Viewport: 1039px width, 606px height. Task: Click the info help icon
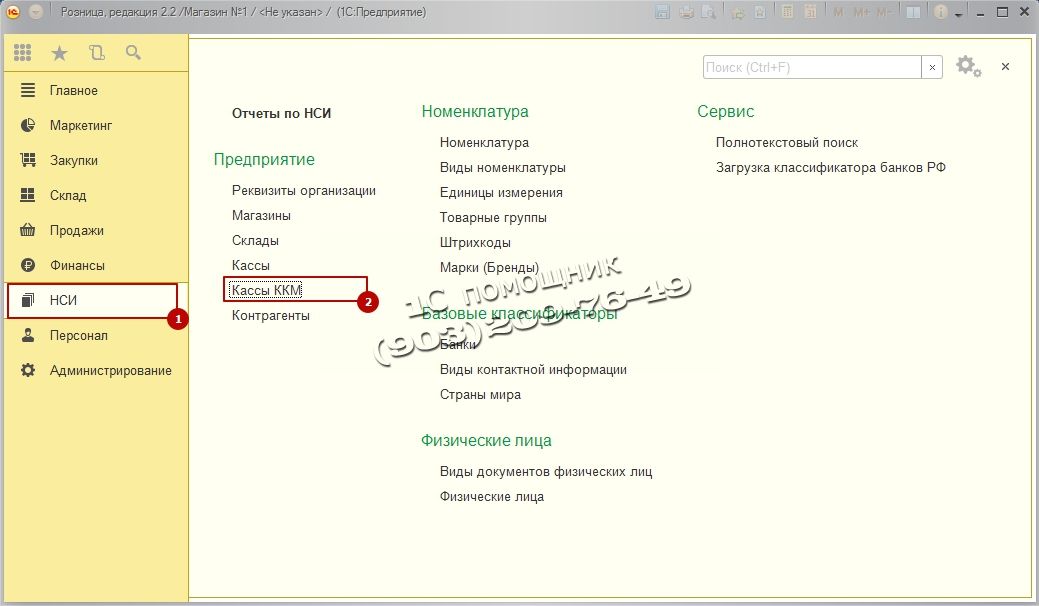tap(941, 13)
